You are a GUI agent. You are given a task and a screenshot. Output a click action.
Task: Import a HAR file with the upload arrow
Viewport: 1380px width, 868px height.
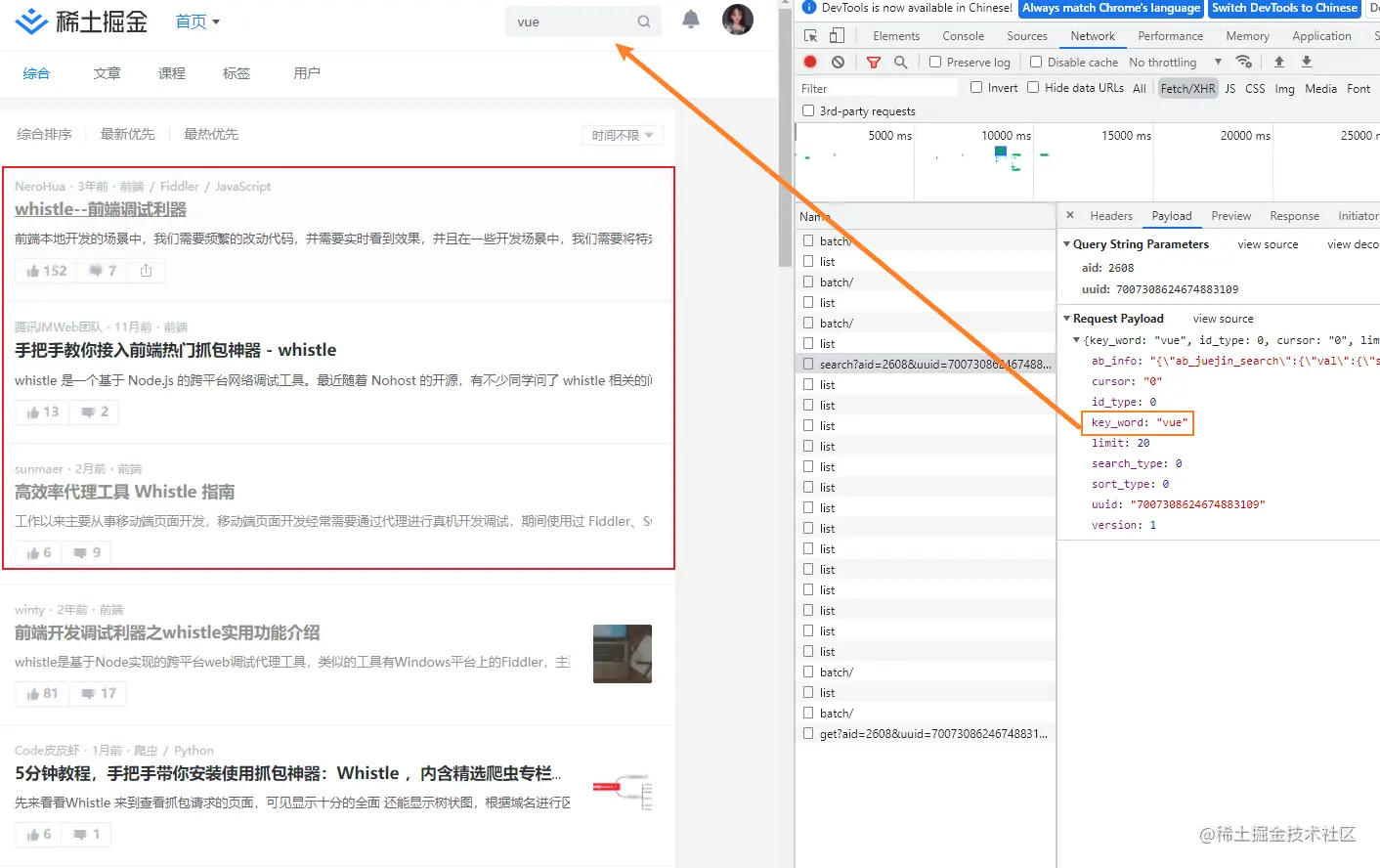pos(1278,62)
